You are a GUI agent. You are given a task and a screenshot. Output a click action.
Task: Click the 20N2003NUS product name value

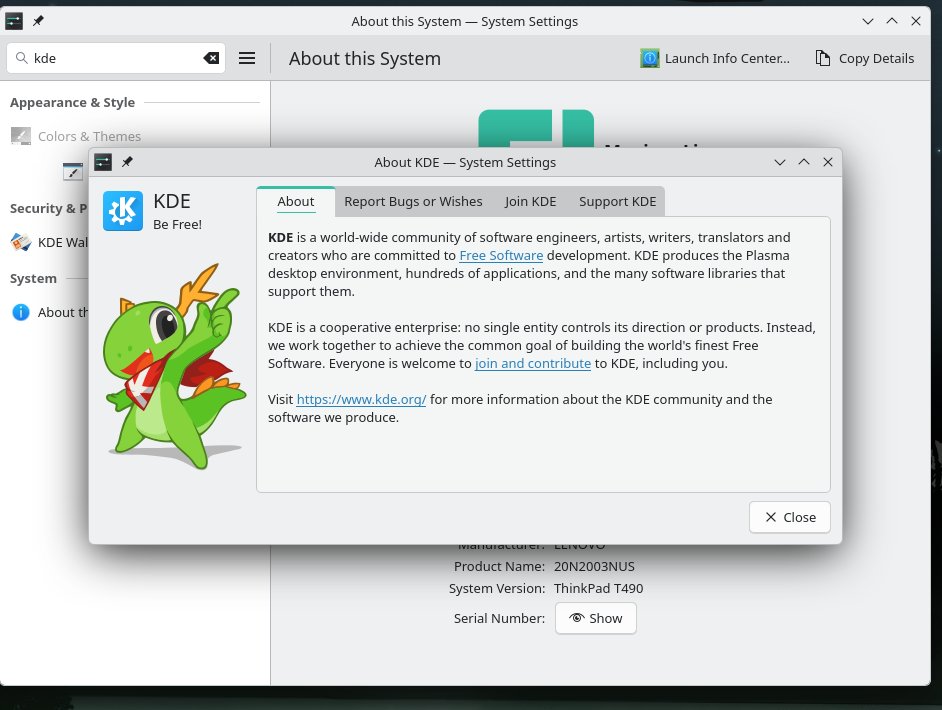[594, 566]
